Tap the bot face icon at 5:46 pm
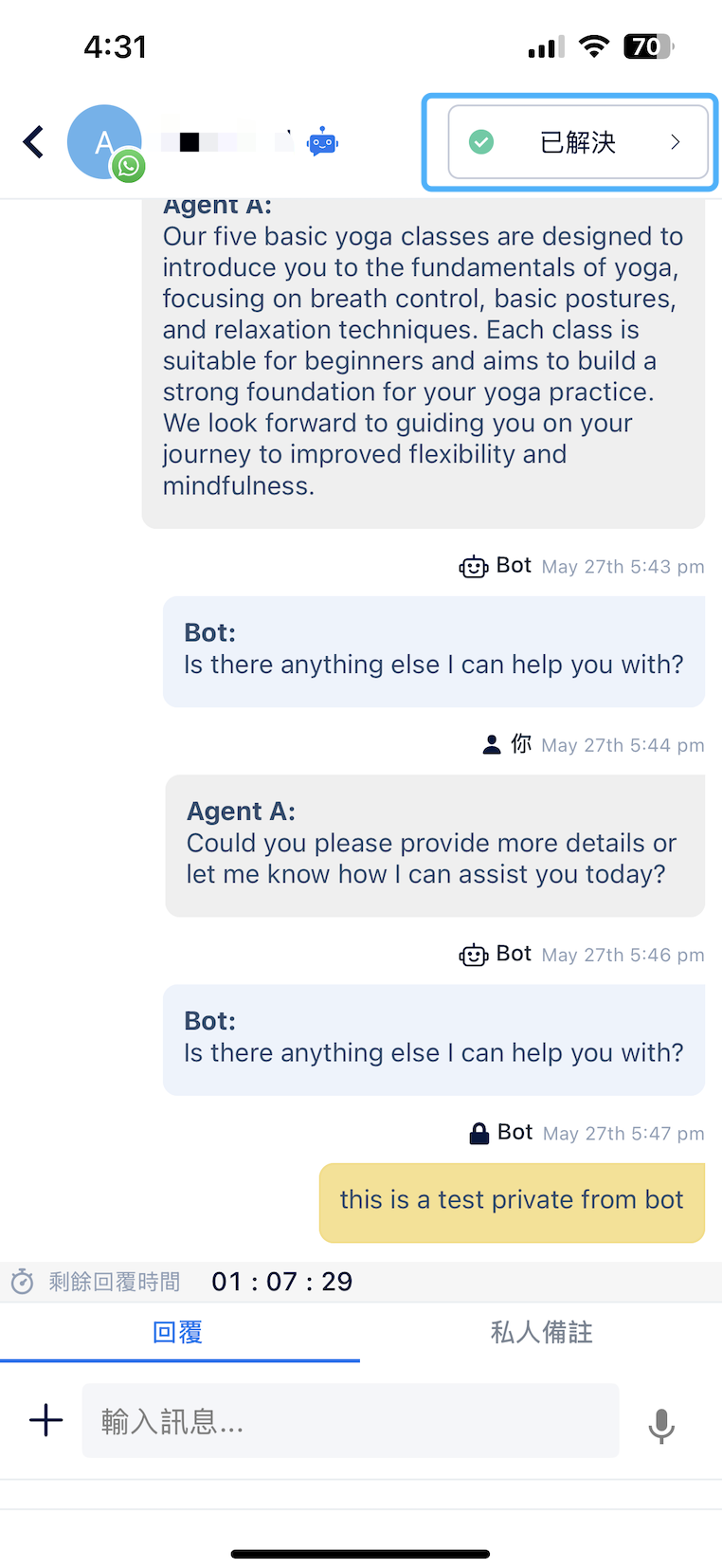 click(473, 955)
